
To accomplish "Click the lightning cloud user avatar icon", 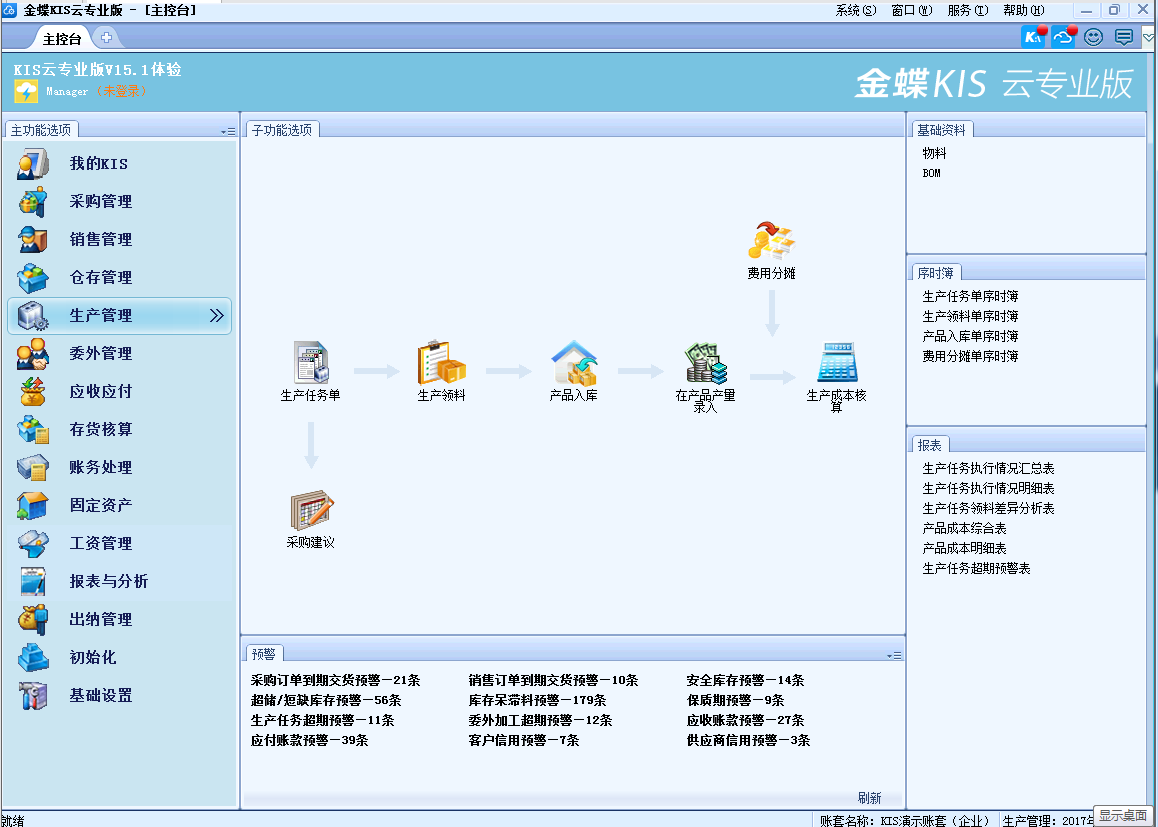I will click(26, 92).
